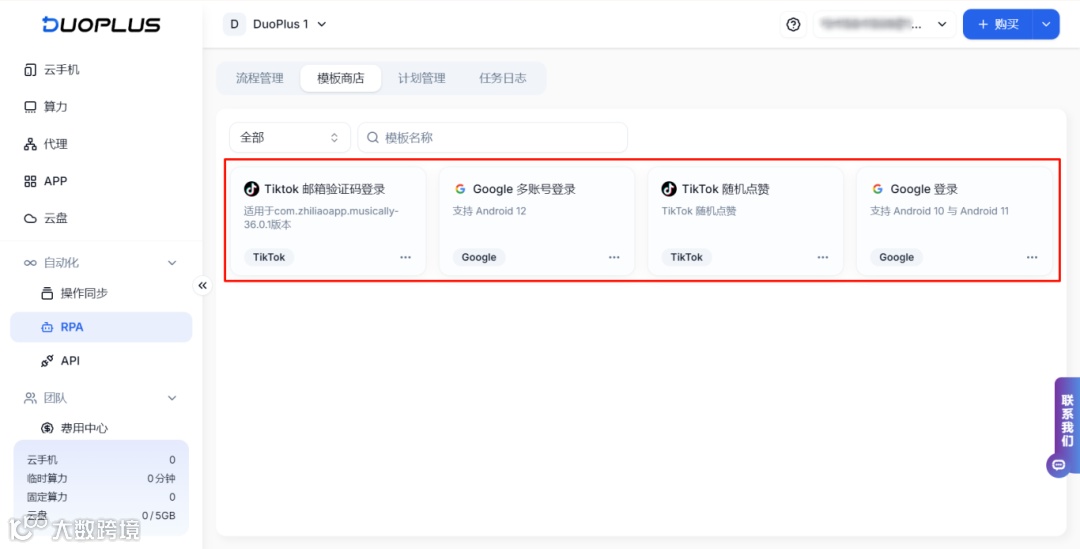The height and width of the screenshot is (549, 1080).
Task: Click the DuoPlus logo
Action: [x=101, y=25]
